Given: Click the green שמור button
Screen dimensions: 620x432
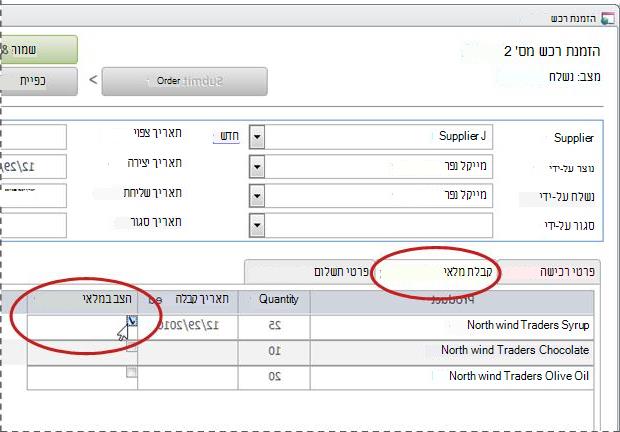Looking at the screenshot, I should click(x=39, y=49).
